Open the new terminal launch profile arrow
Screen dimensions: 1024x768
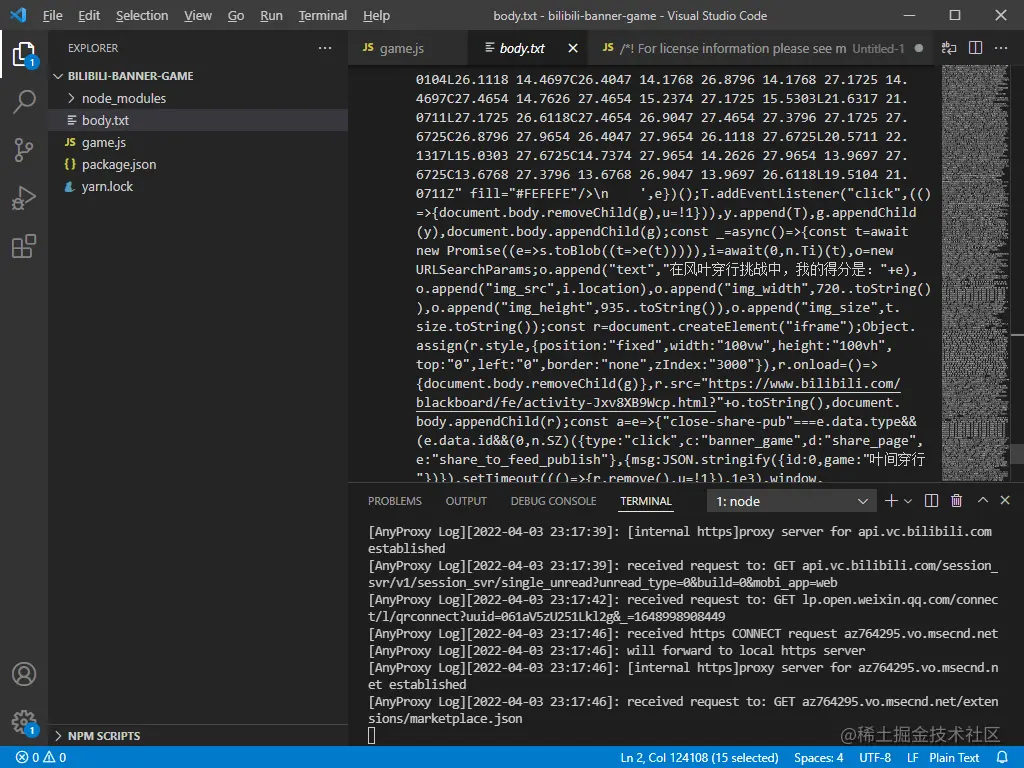[x=908, y=502]
